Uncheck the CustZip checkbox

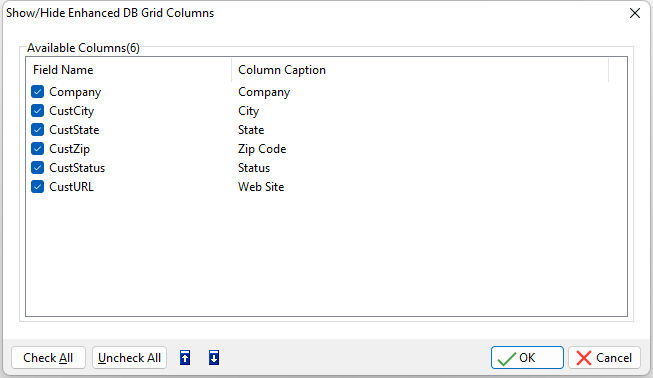click(x=37, y=149)
